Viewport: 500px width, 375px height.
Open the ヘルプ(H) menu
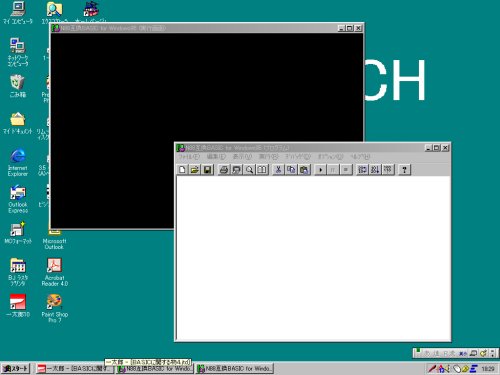click(360, 157)
